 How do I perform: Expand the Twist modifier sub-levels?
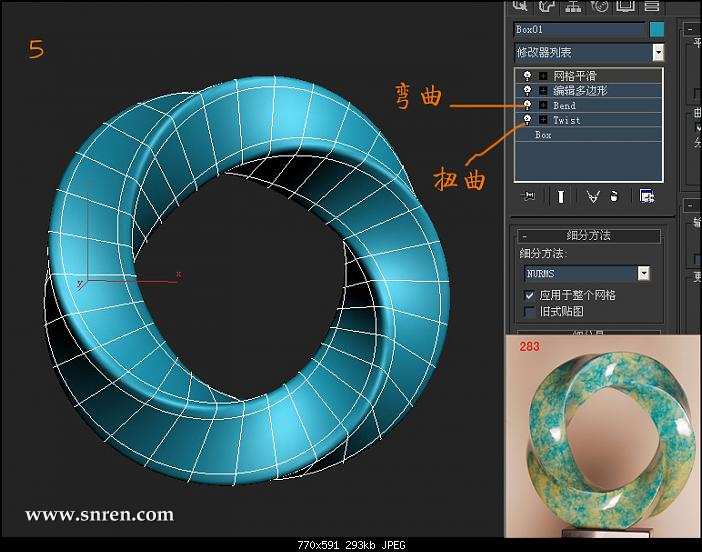tap(543, 120)
